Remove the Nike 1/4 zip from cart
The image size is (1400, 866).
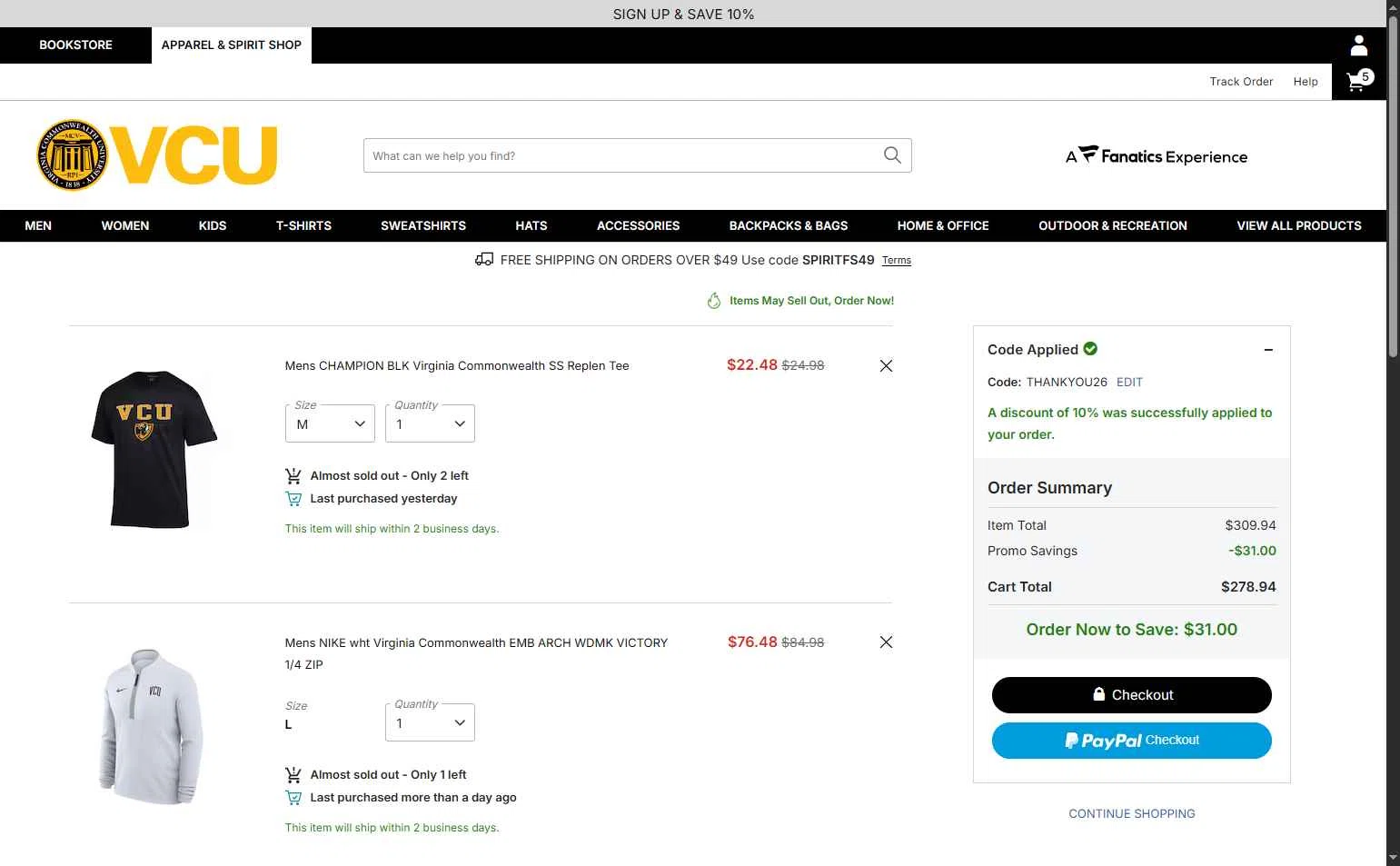coord(886,642)
